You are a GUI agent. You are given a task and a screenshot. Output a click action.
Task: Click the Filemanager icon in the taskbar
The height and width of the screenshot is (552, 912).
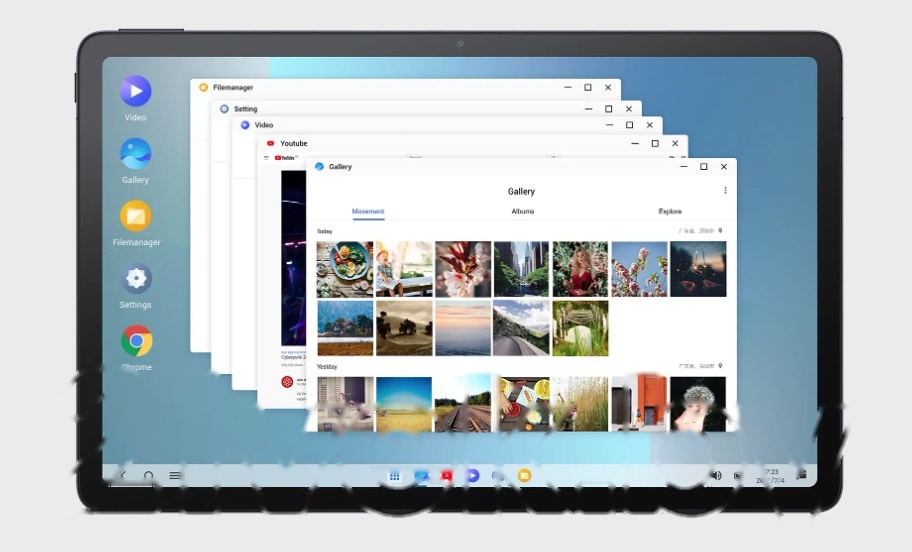[524, 476]
